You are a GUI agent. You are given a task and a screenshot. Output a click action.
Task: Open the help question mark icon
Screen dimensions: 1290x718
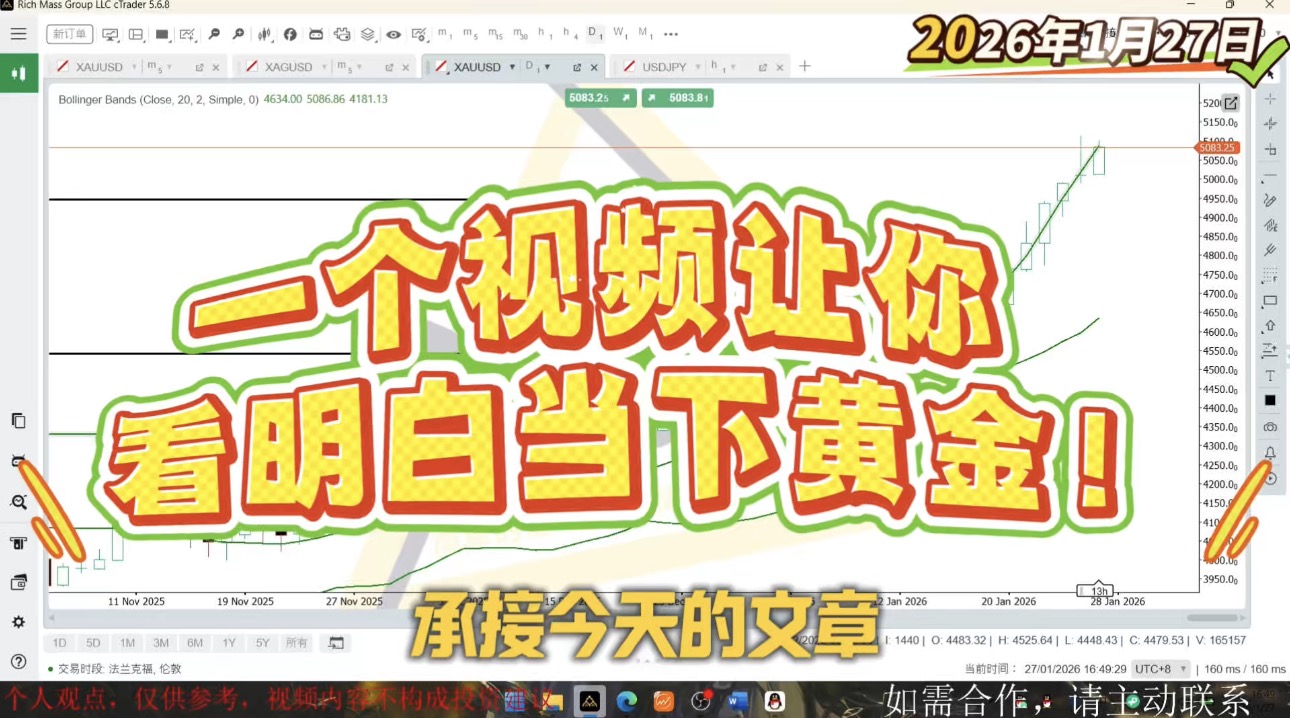click(18, 661)
